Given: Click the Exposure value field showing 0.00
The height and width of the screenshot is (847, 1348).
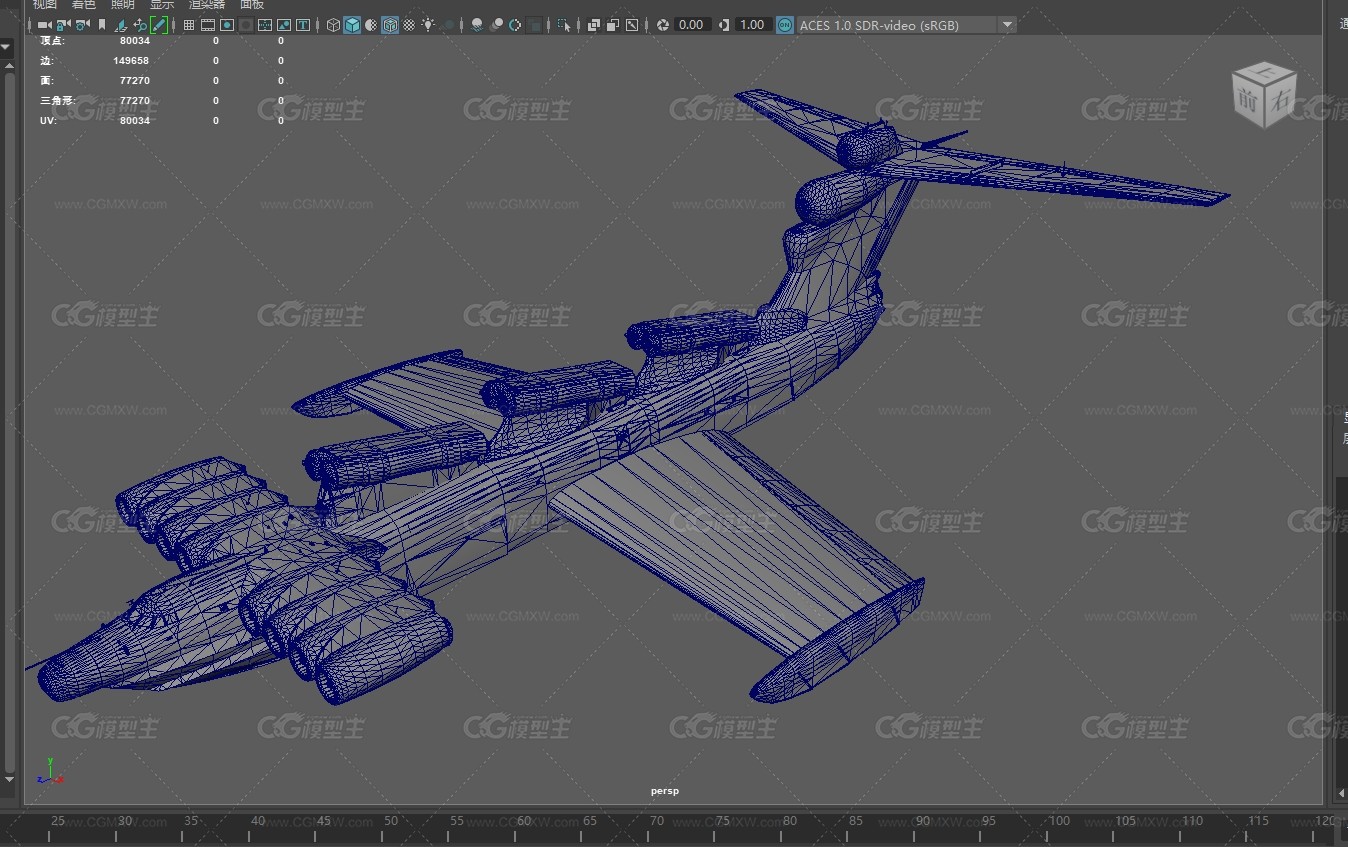Looking at the screenshot, I should [x=692, y=25].
